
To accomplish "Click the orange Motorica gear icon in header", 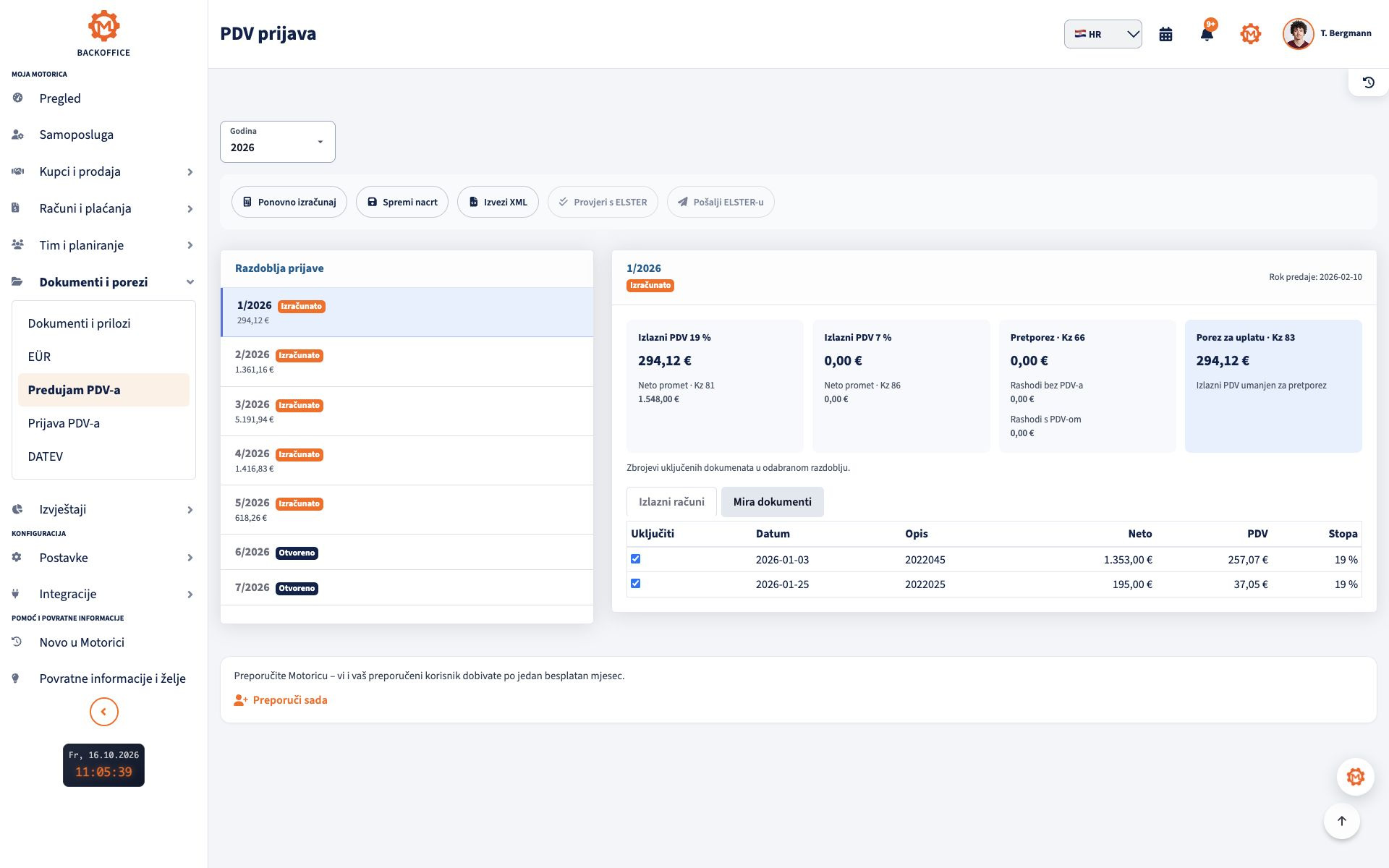I will (1250, 34).
